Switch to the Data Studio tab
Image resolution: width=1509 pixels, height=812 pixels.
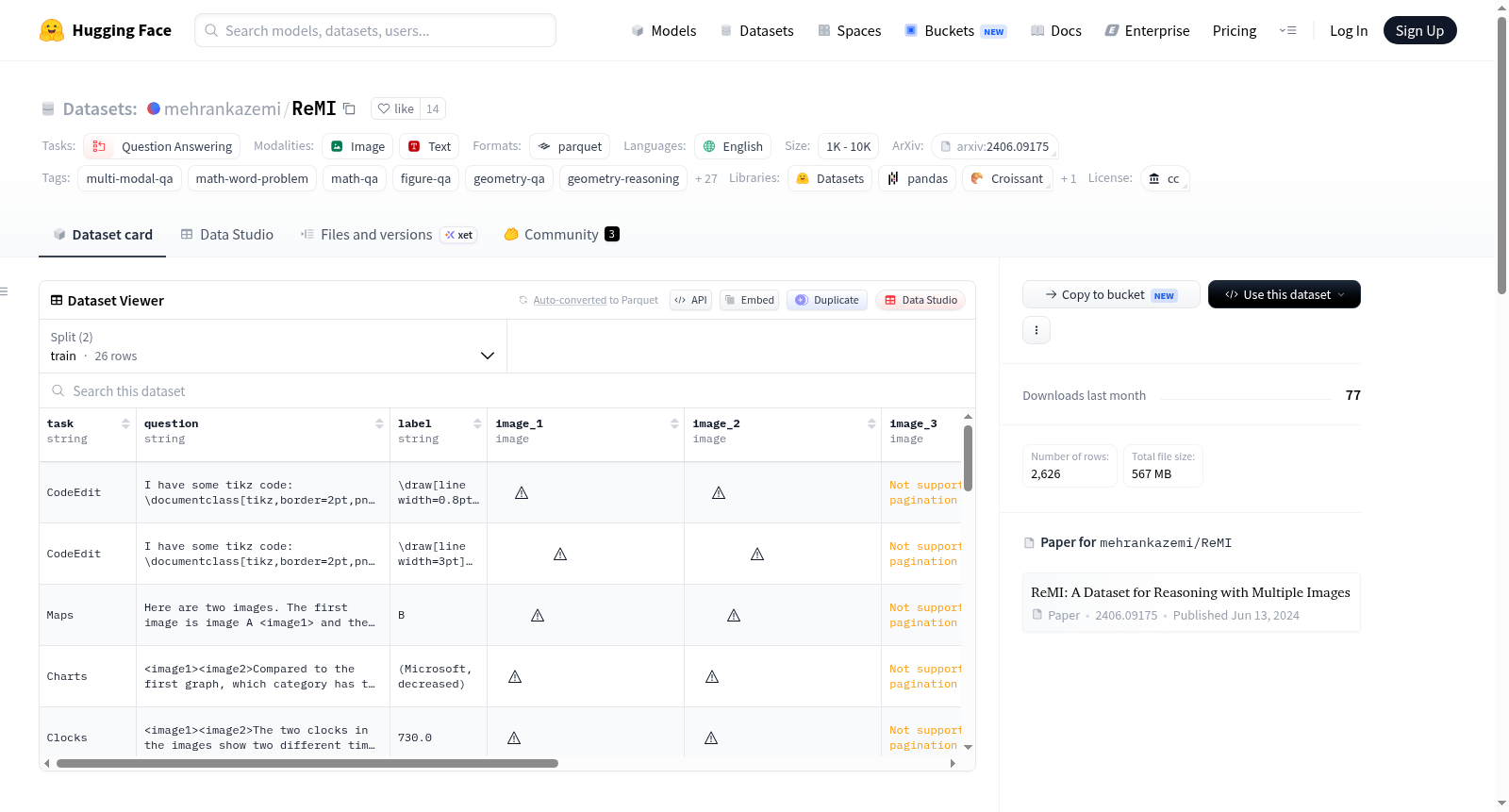226,235
